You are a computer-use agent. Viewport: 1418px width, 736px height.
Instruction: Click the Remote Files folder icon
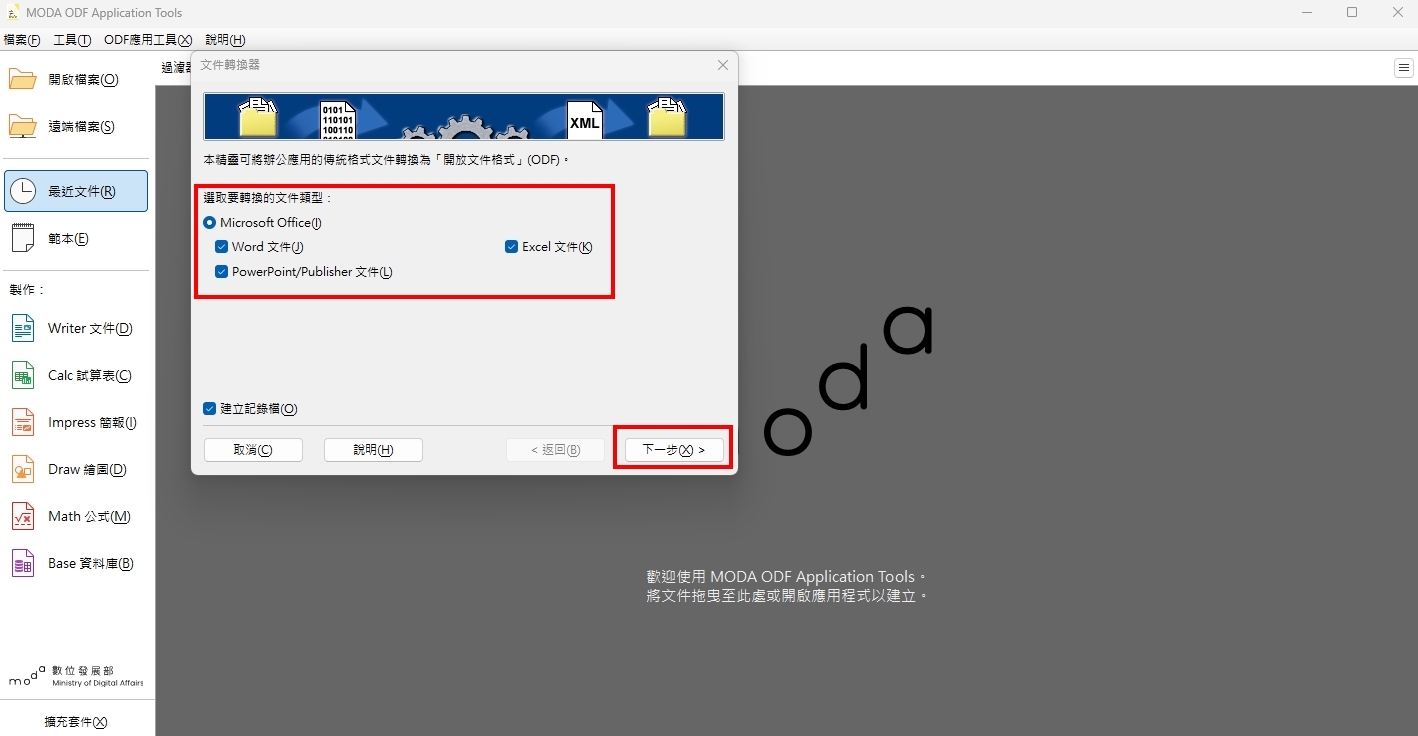coord(23,126)
